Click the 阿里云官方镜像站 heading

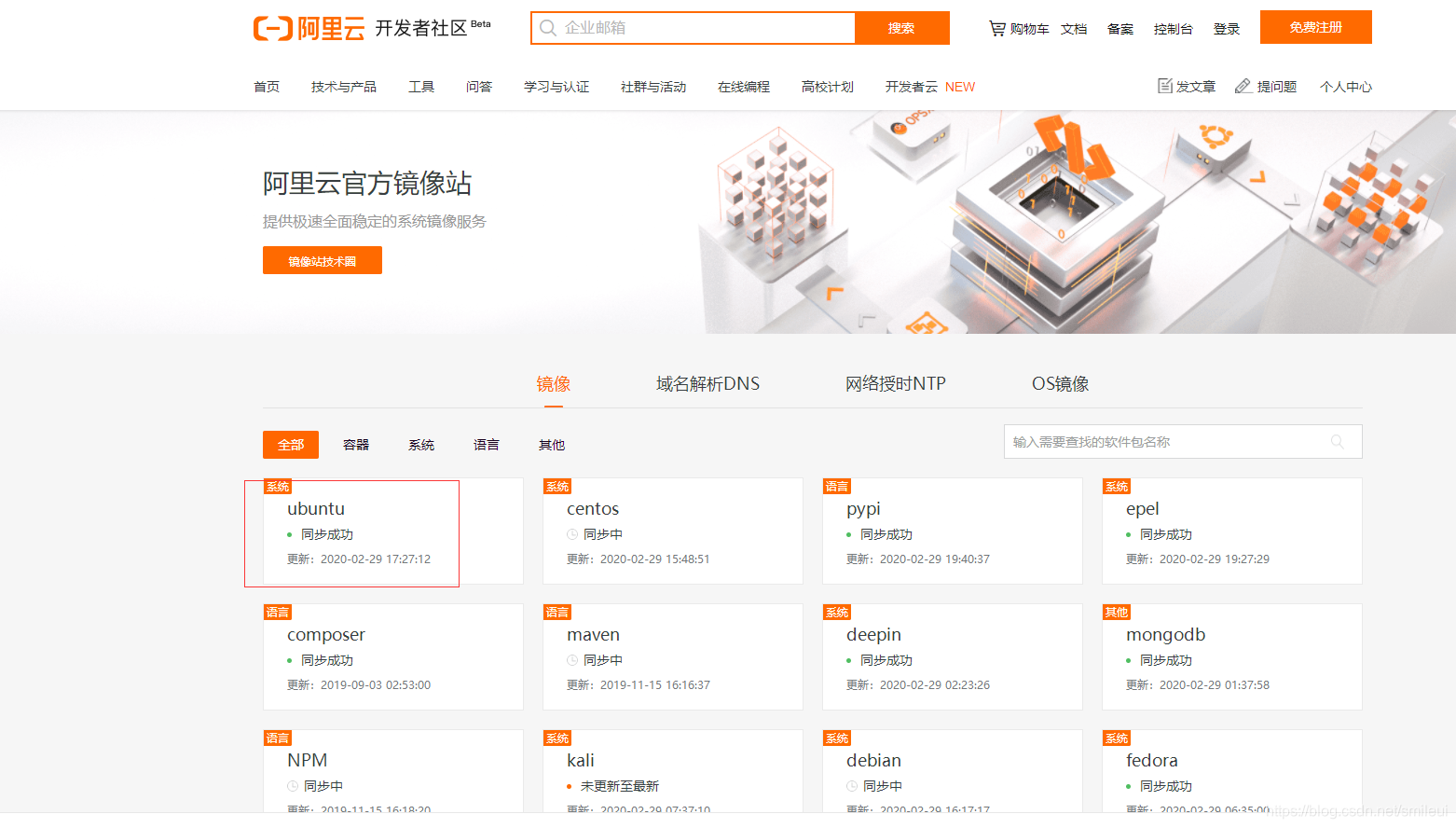(x=367, y=183)
